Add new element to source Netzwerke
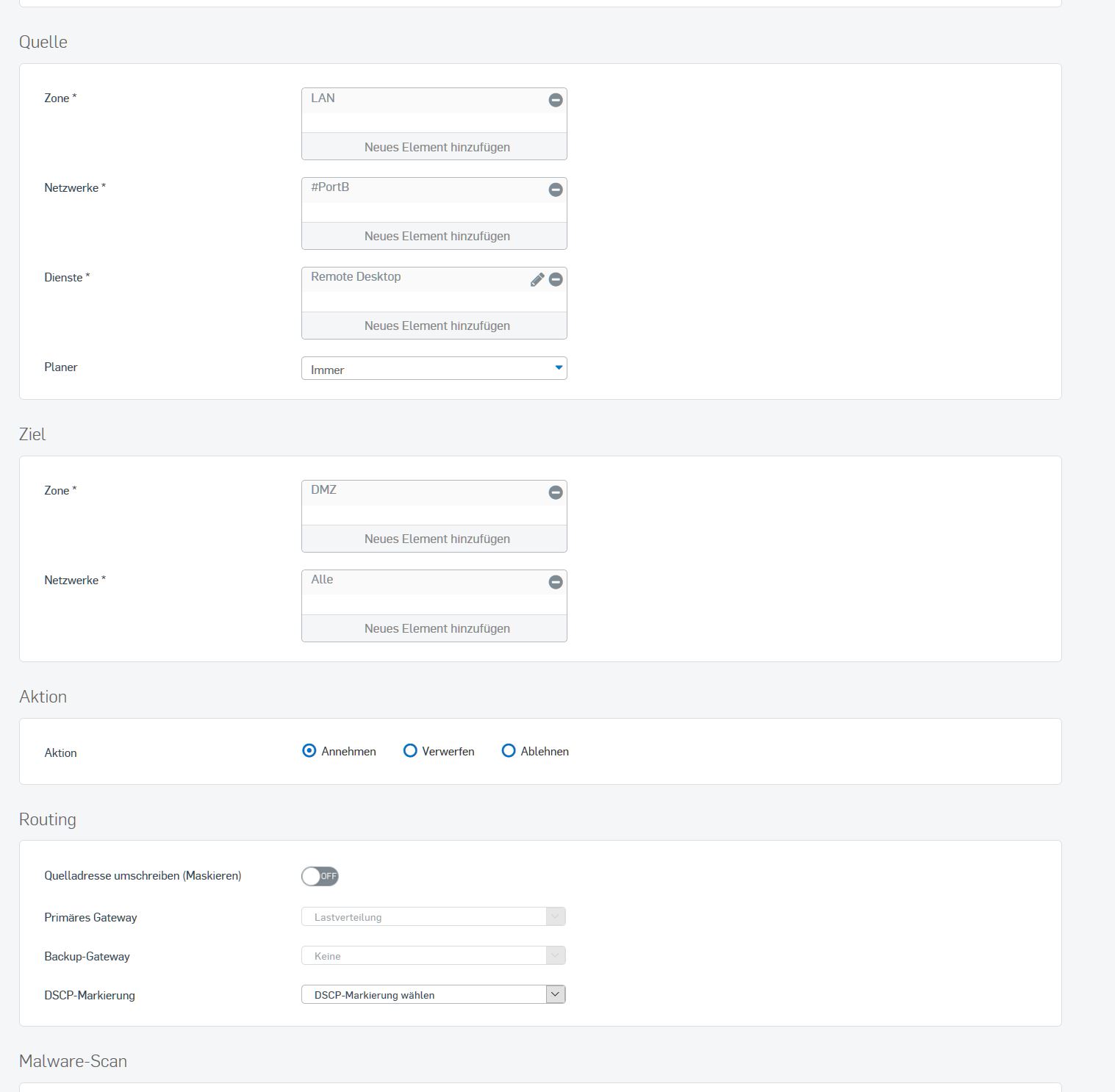 pos(434,236)
